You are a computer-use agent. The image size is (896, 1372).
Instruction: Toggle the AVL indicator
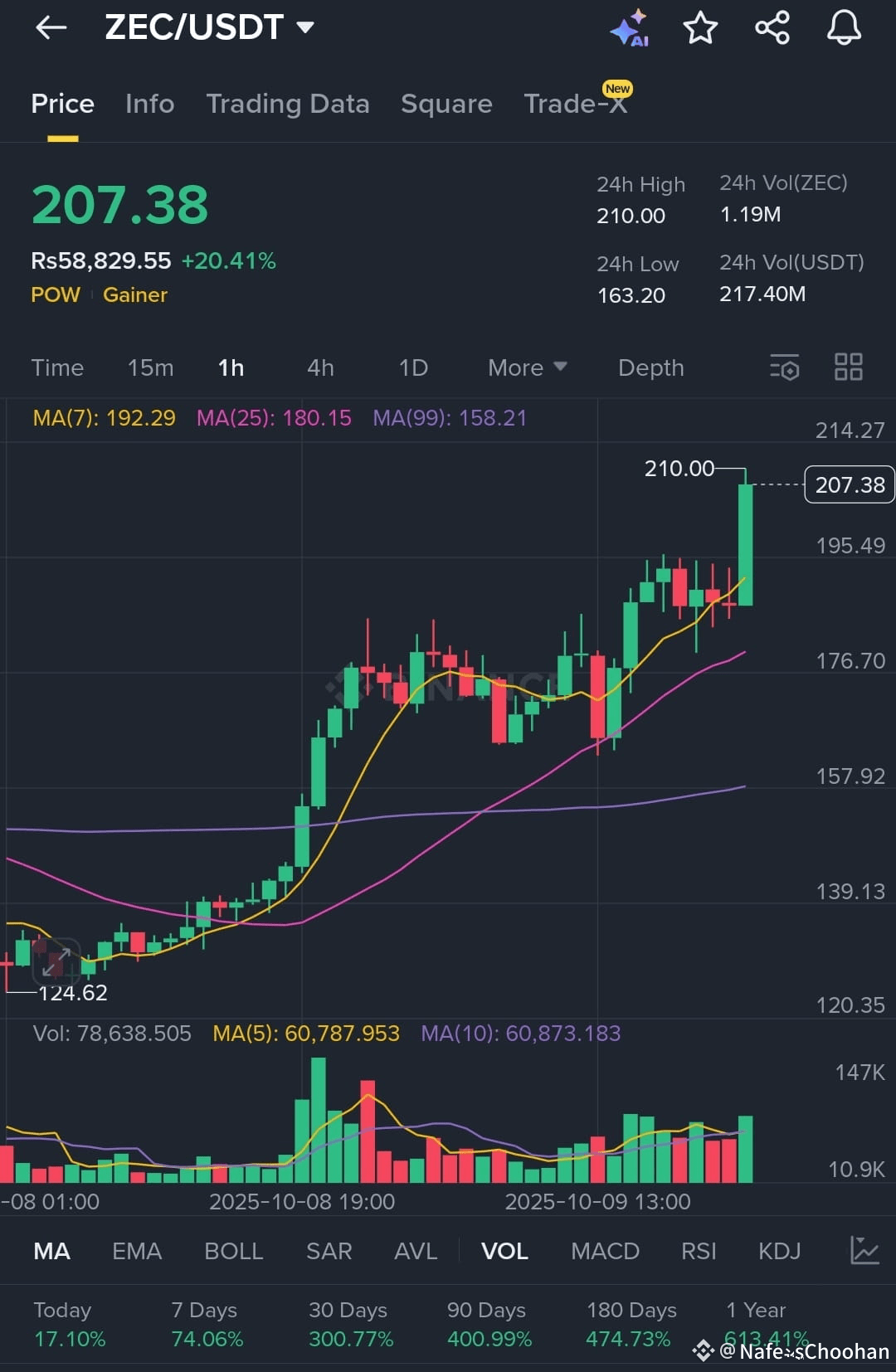click(416, 1251)
